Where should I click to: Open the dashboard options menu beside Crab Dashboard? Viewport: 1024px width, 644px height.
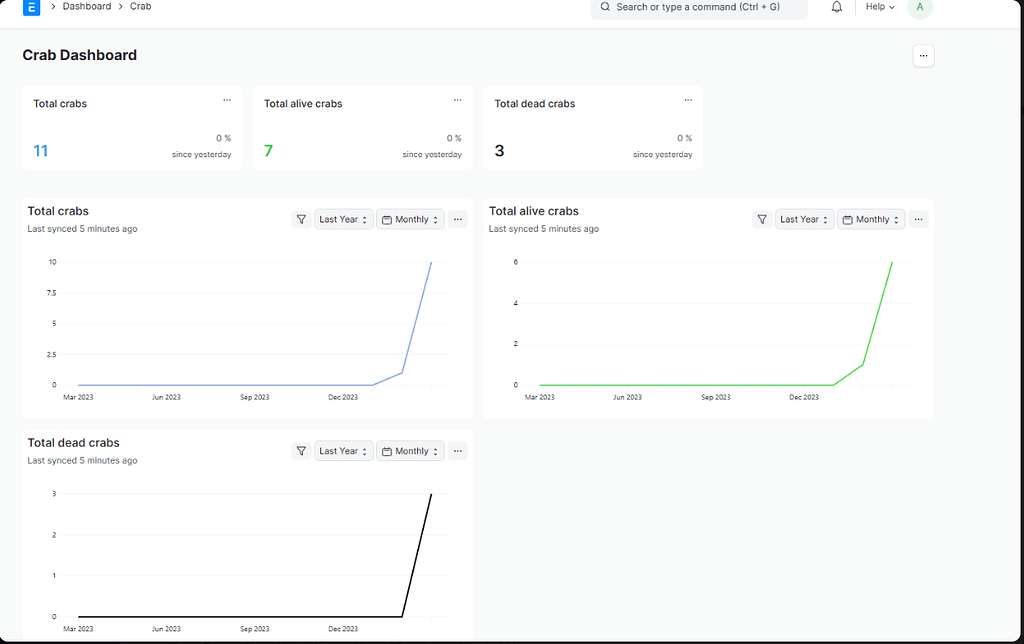coord(923,55)
